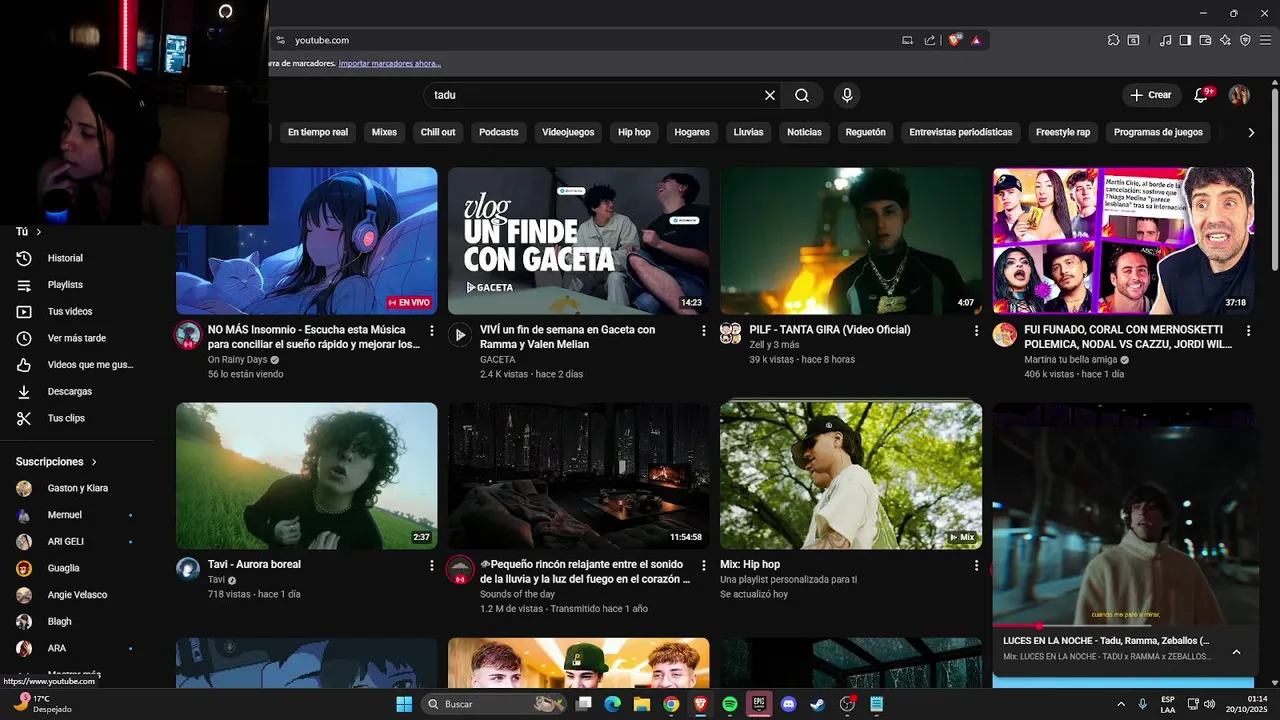Open the On Rainy Days channel name
This screenshot has width=1280, height=720.
(238, 359)
